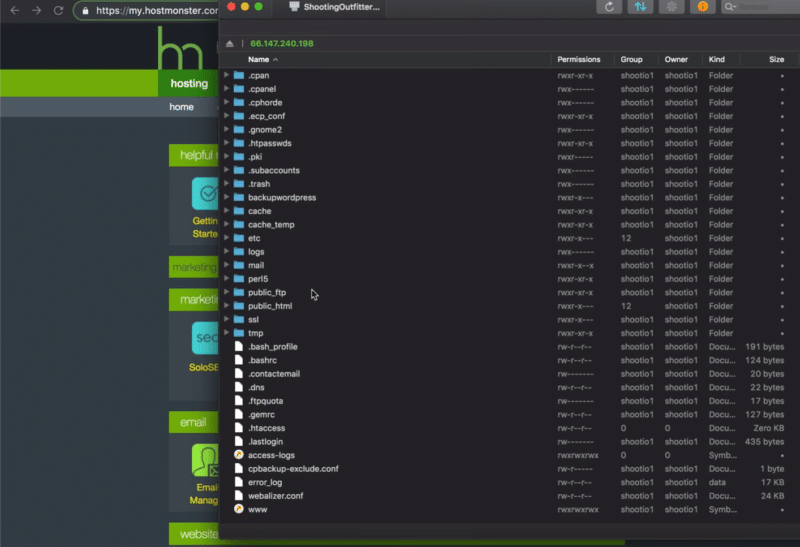Select the .trash folder icon
800x547 pixels.
[x=239, y=184]
